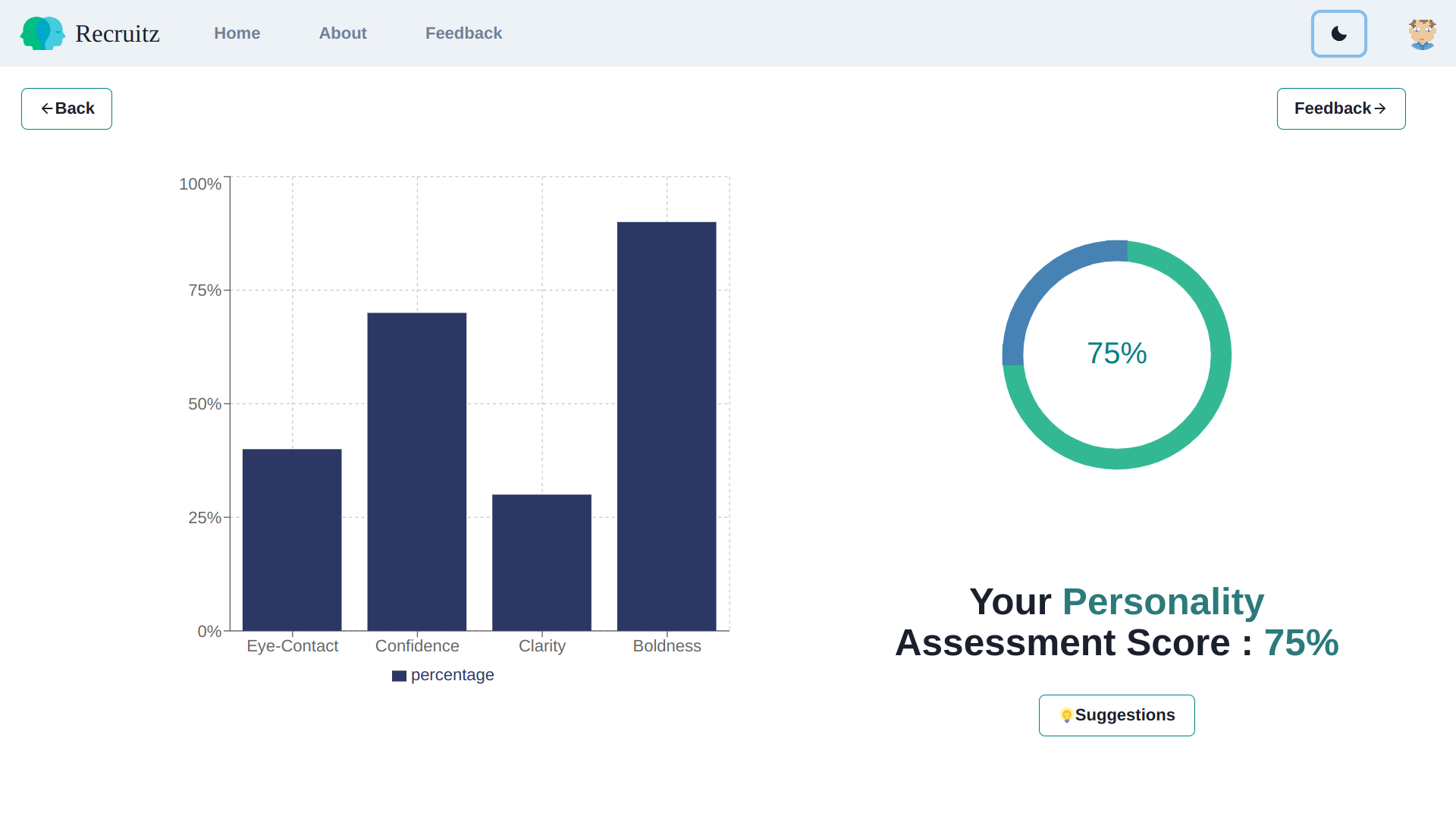Open Feedback in the top navigation
The width and height of the screenshot is (1456, 819).
463,33
